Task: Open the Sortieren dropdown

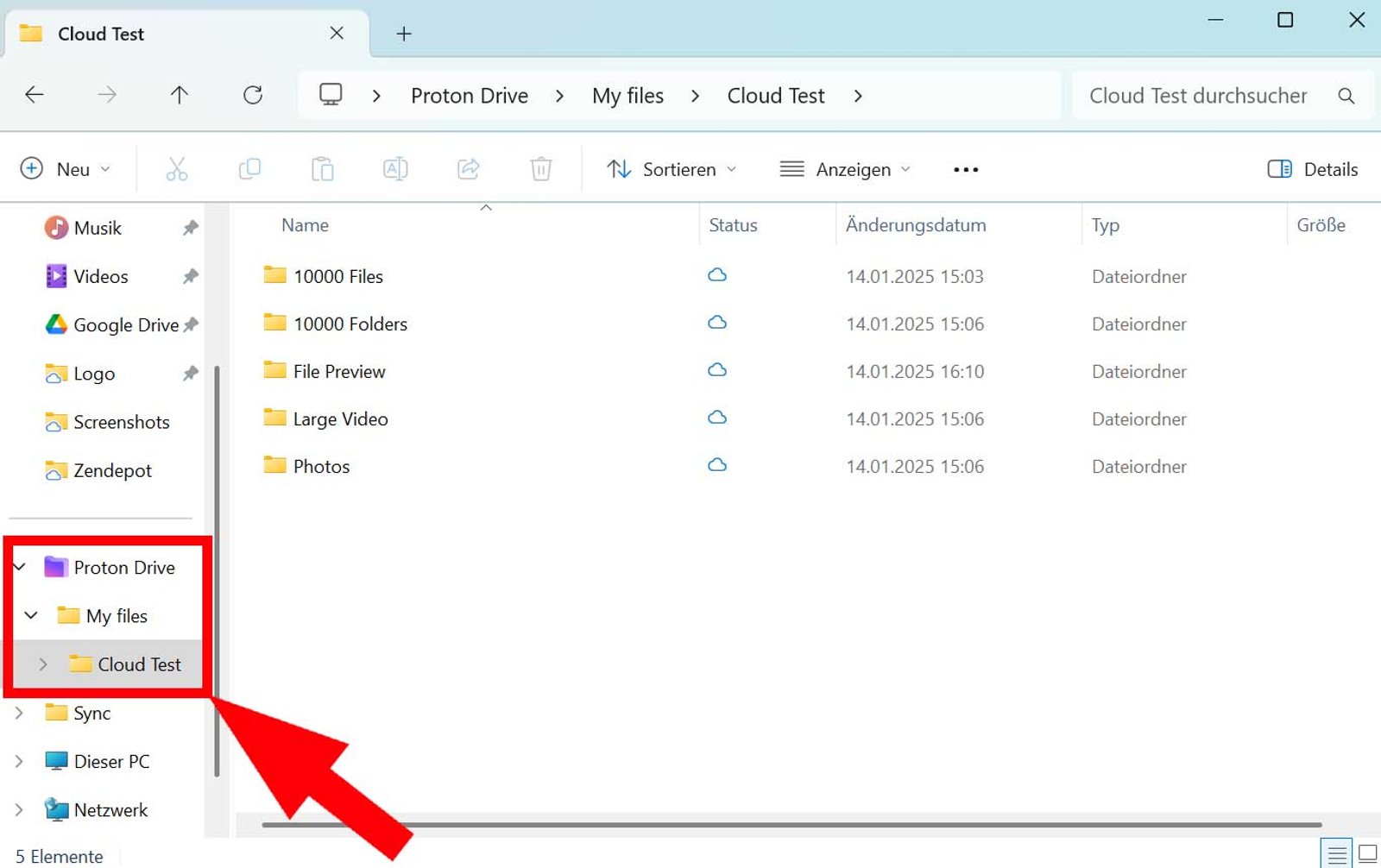Action: coord(672,169)
